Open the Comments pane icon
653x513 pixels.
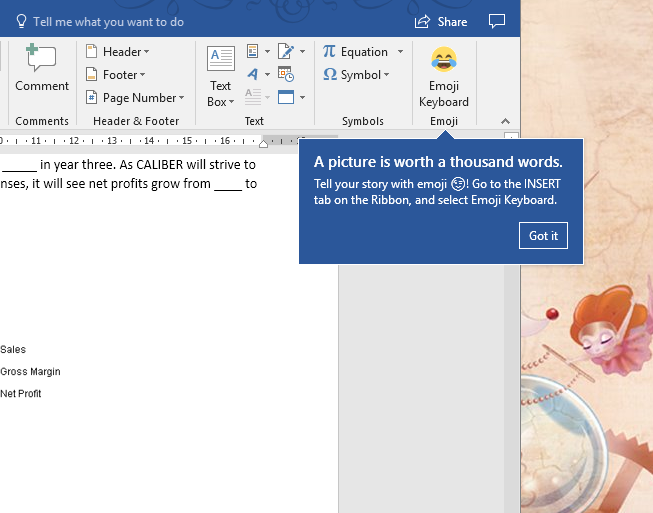pyautogui.click(x=497, y=21)
